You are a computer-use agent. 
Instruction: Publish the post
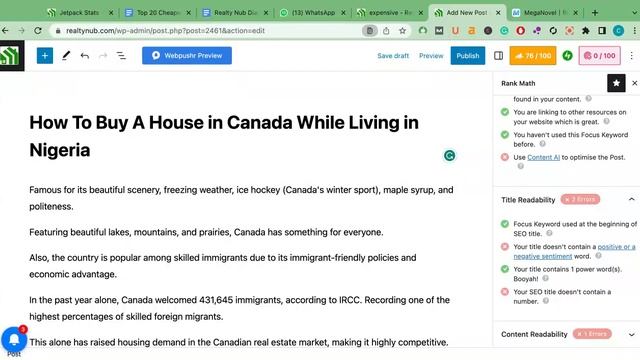[x=468, y=56]
